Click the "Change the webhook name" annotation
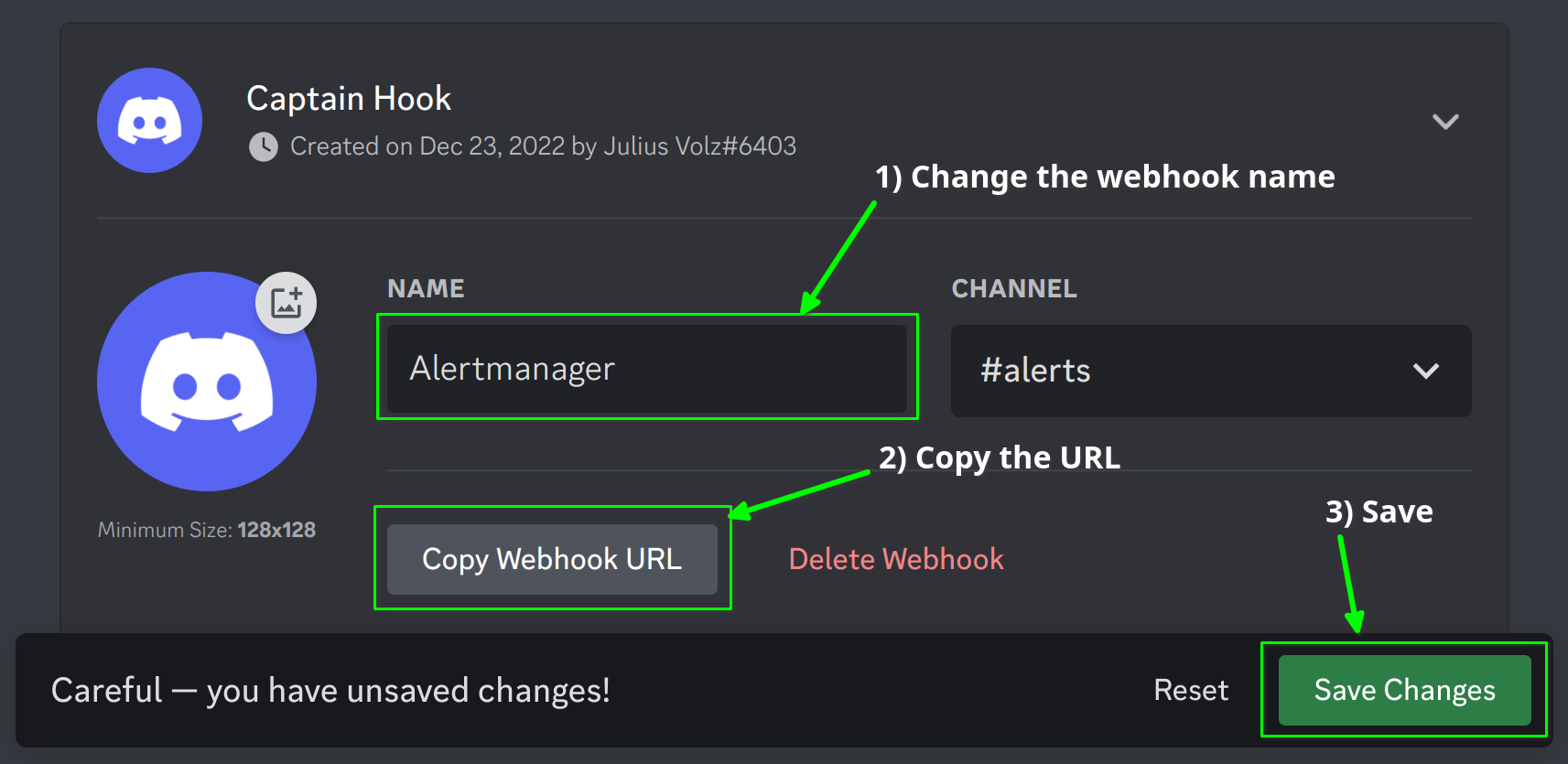This screenshot has height=764, width=1568. (x=1105, y=177)
